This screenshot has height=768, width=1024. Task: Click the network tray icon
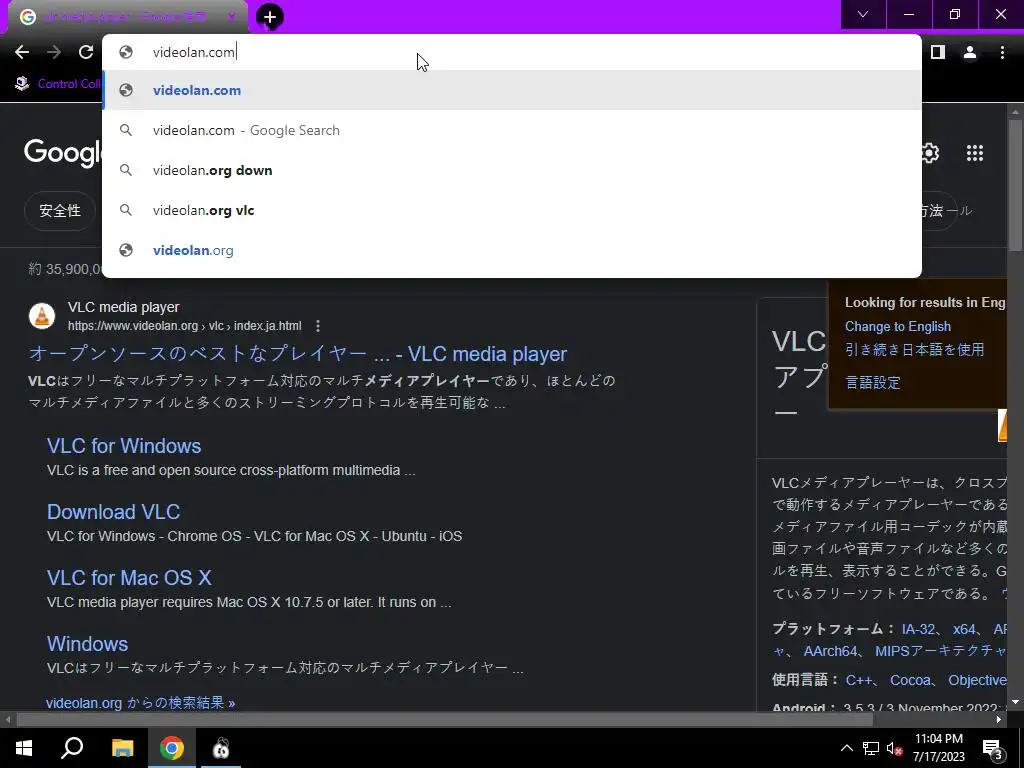[x=871, y=748]
